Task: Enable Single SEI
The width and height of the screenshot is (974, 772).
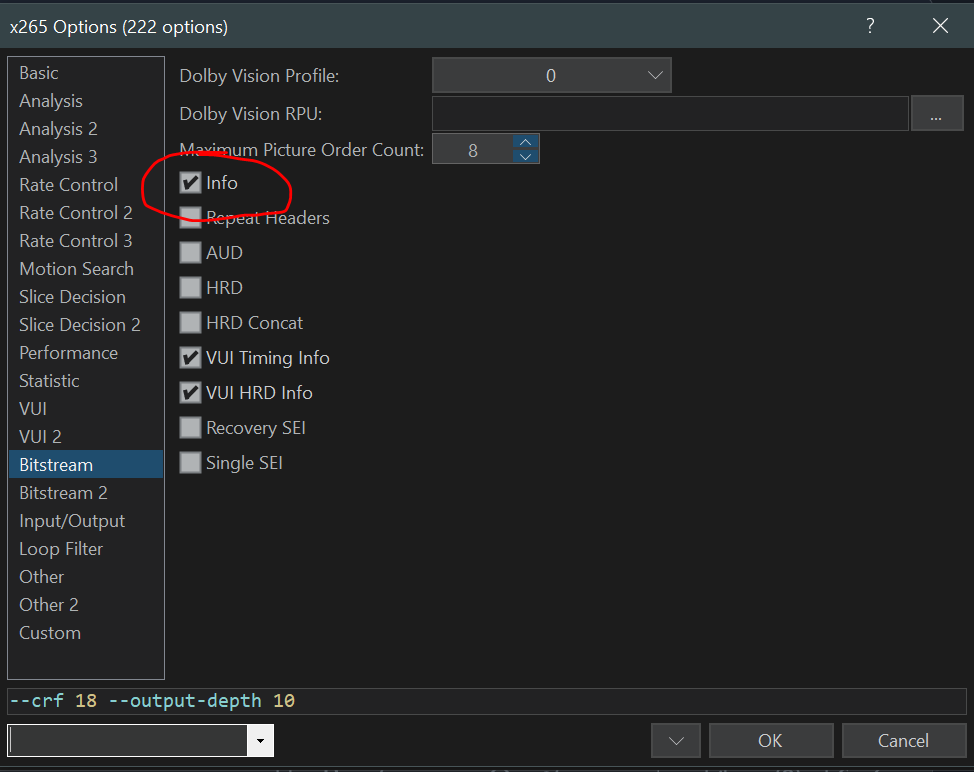Action: pyautogui.click(x=190, y=462)
